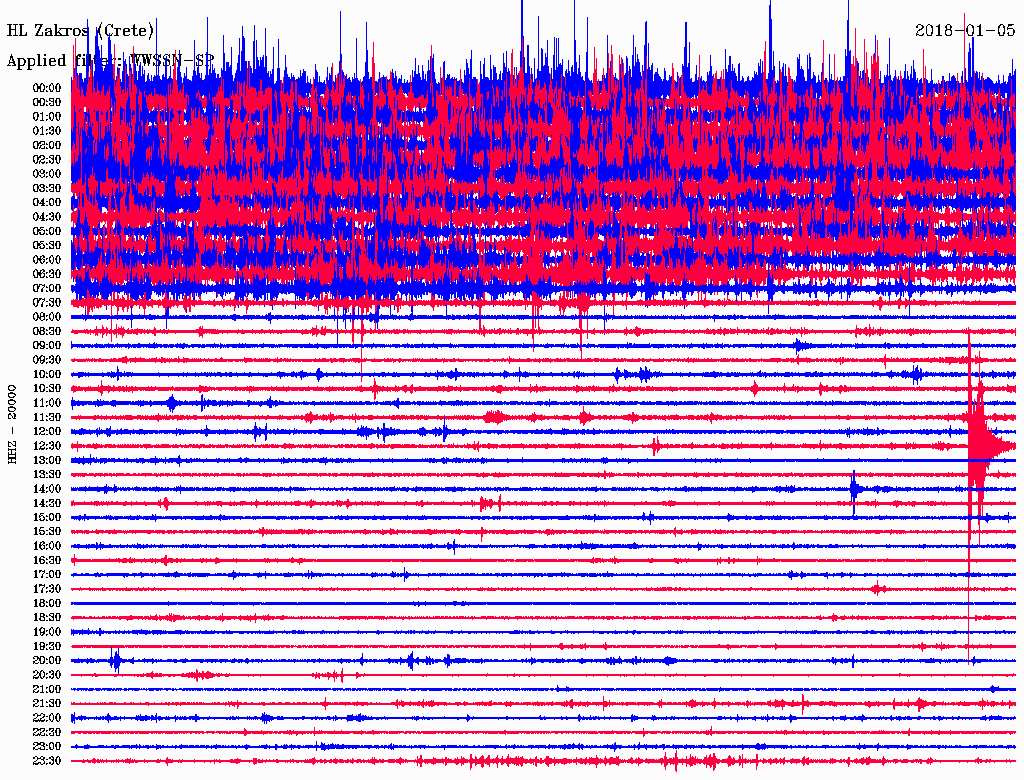Select the 02:30 time label
1024x780 pixels.
point(47,160)
